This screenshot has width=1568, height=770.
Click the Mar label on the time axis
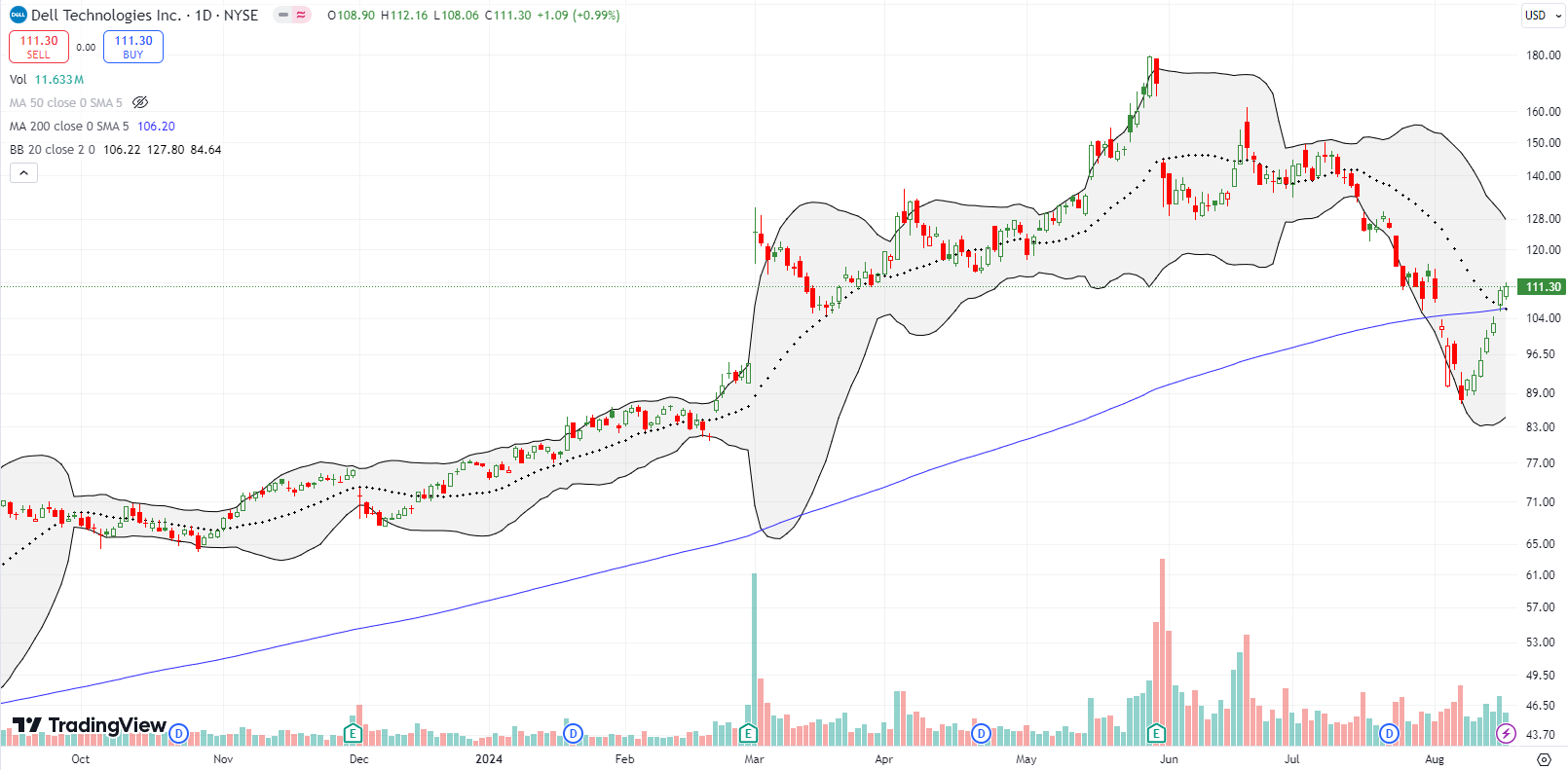tap(754, 759)
